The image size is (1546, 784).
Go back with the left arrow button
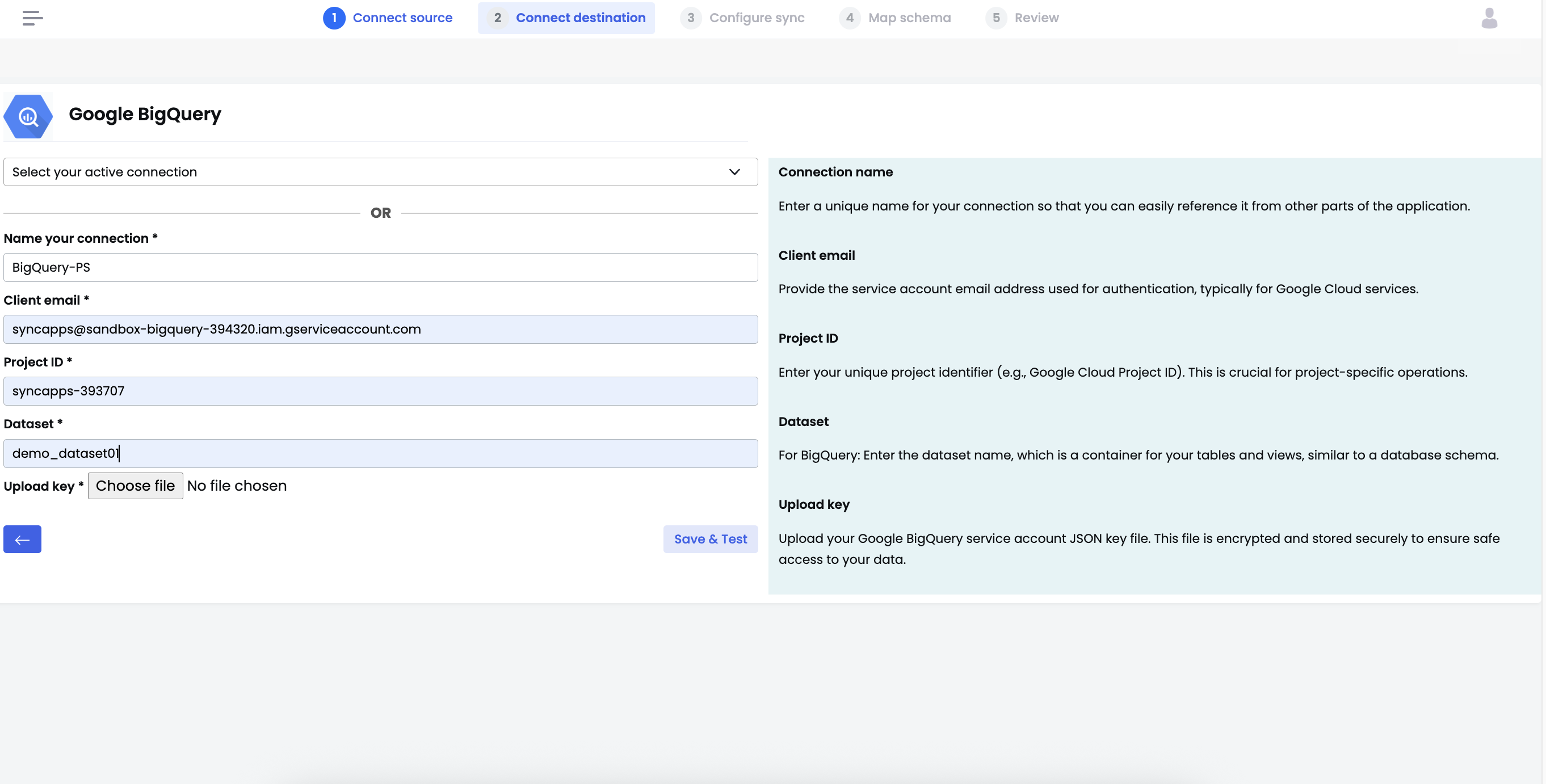22,539
